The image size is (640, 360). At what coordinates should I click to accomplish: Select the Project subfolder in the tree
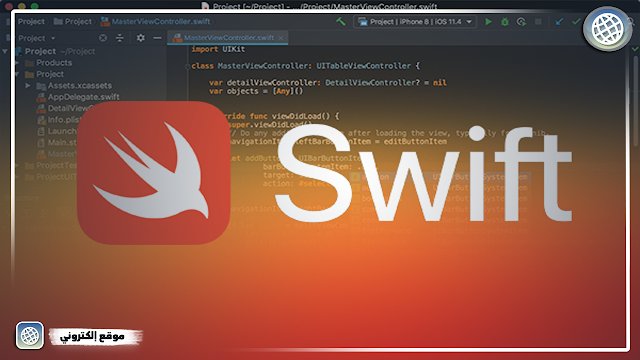(44, 74)
